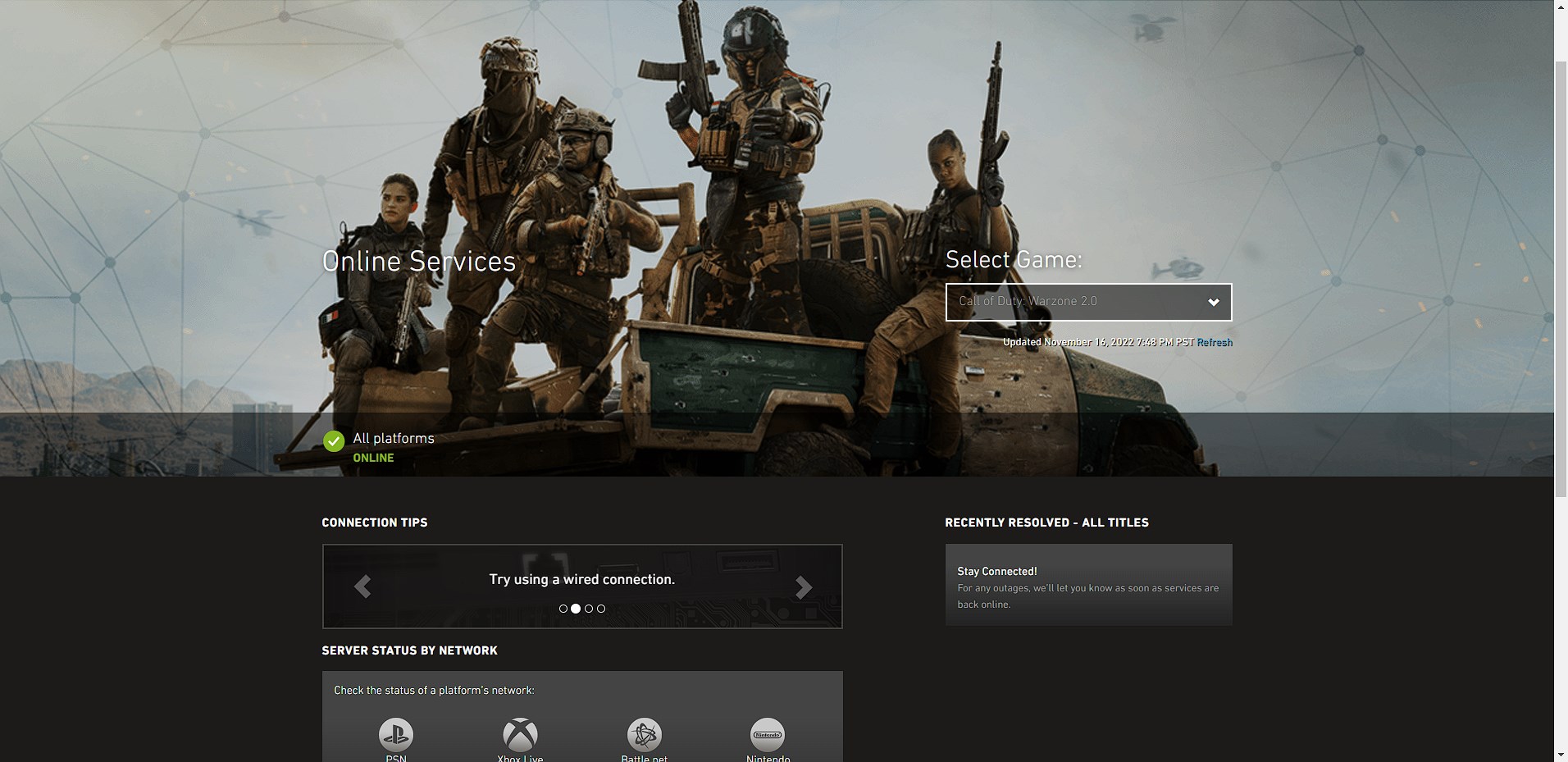Viewport: 1568px width, 762px height.
Task: Click the previous arrow in Connection Tips carousel
Action: tap(363, 586)
